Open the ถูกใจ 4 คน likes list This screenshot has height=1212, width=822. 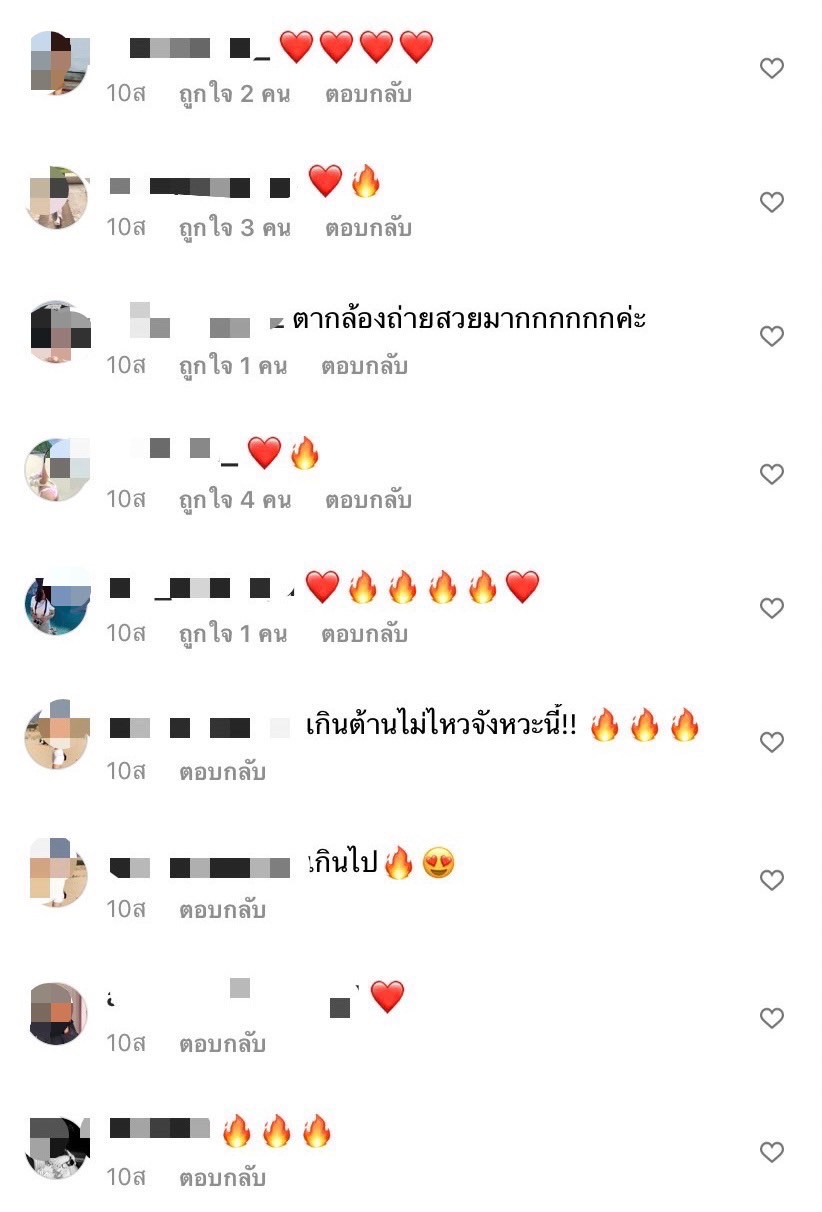pyautogui.click(x=234, y=500)
